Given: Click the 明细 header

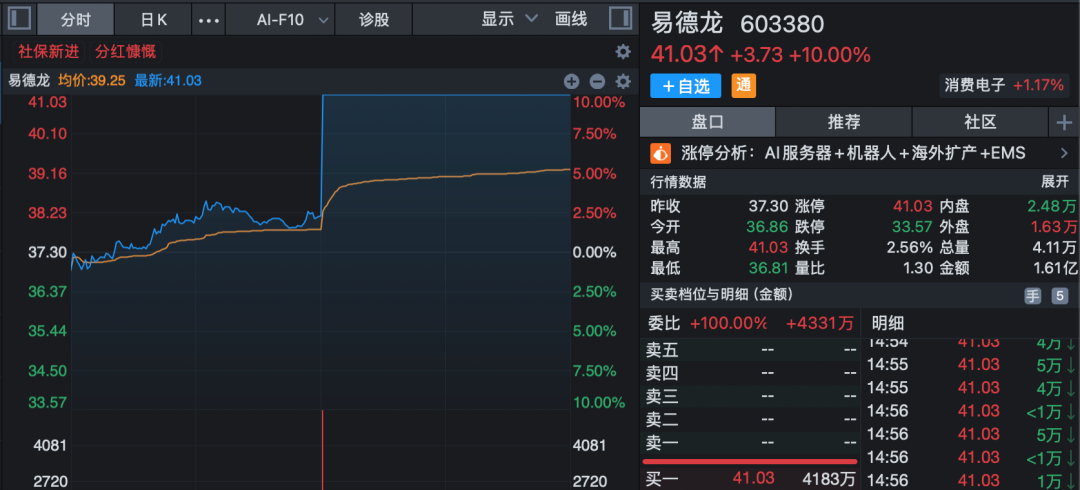Looking at the screenshot, I should tap(888, 323).
